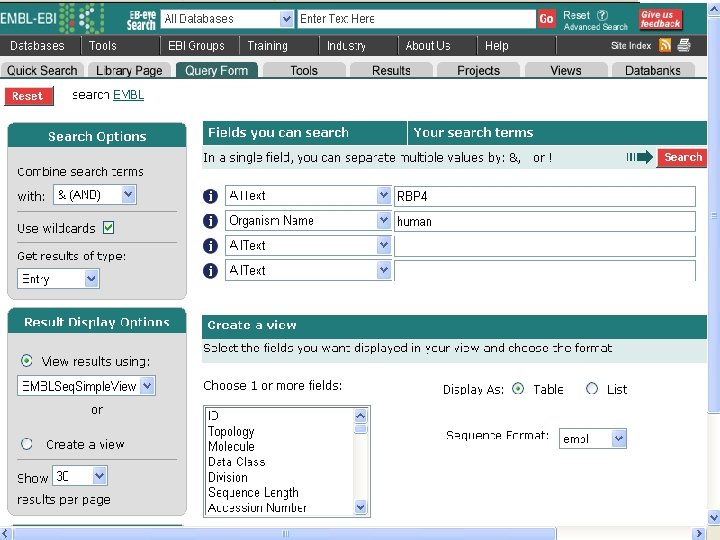Open the All Databases dropdown
Viewport: 720px width, 540px height.
[227, 19]
